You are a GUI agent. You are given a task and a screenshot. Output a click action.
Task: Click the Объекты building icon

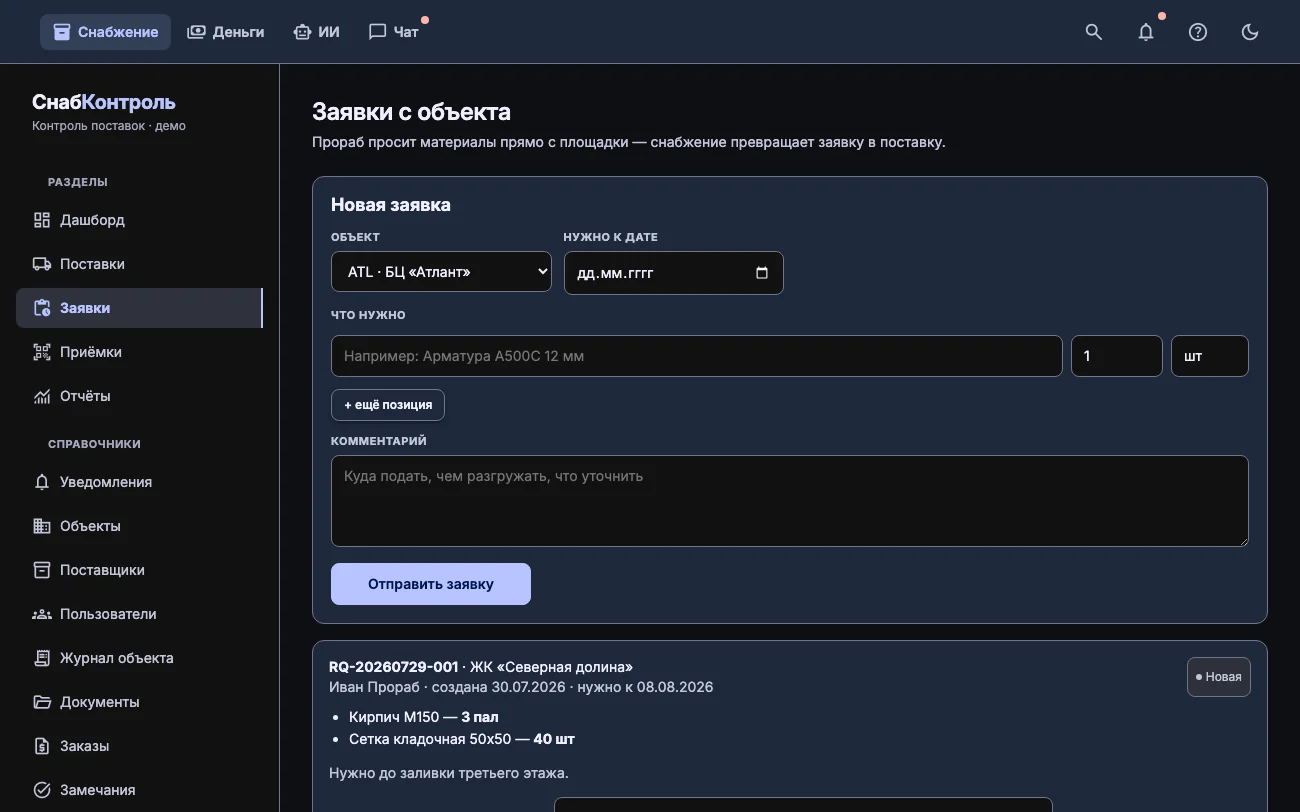point(42,526)
